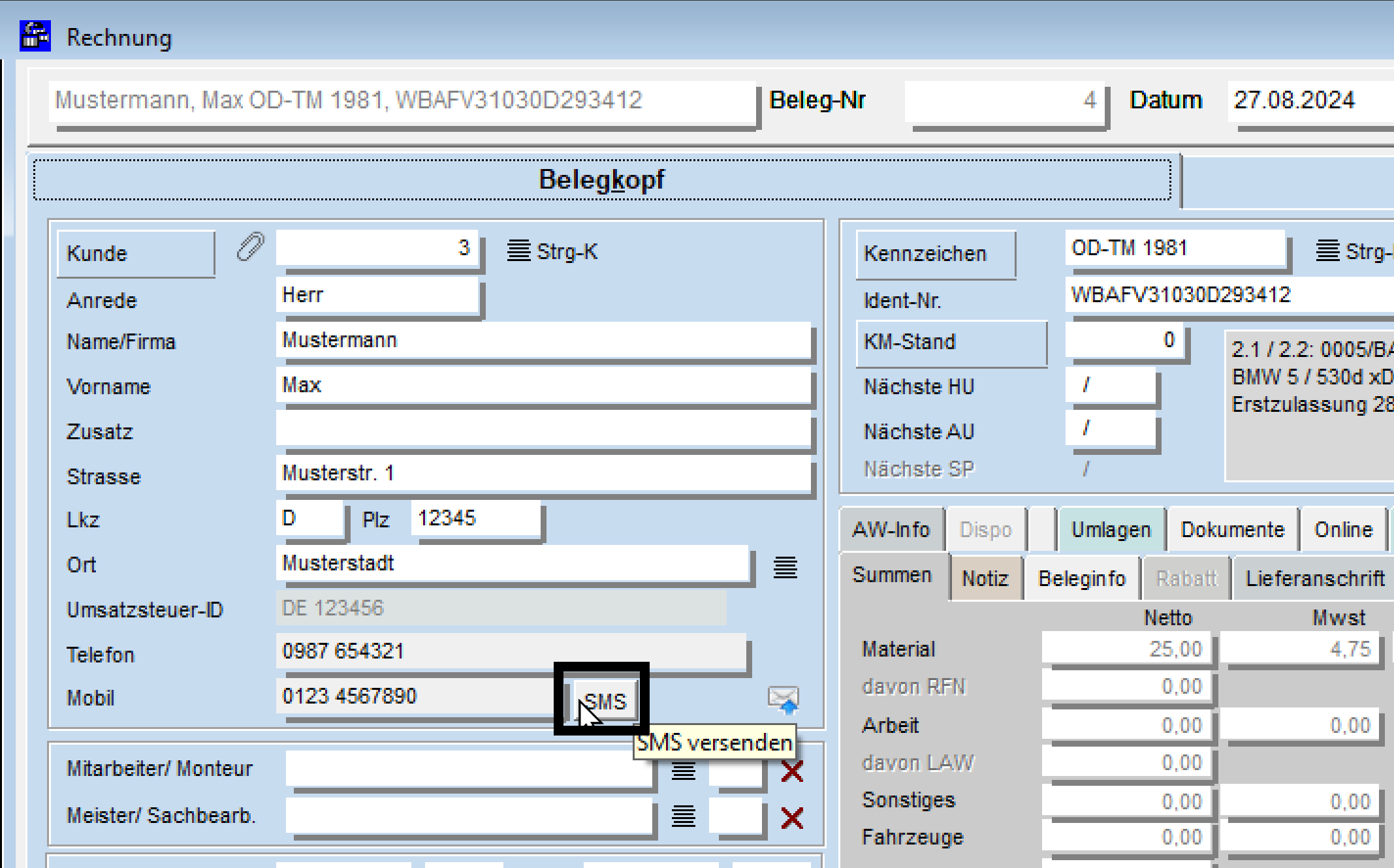Click the Meister/Sachbearb. name field
Screen dimensions: 1394x868
tap(469, 814)
